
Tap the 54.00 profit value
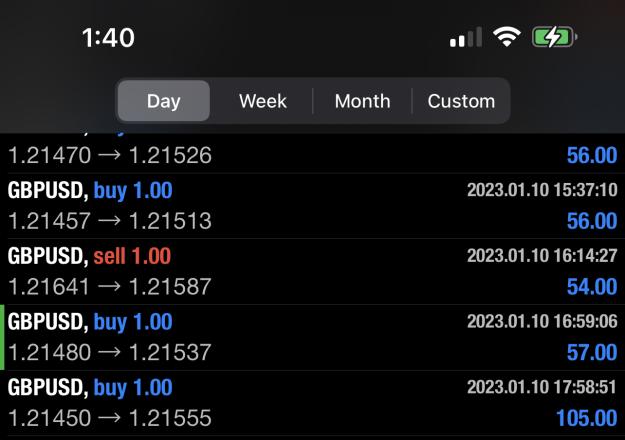coord(592,287)
